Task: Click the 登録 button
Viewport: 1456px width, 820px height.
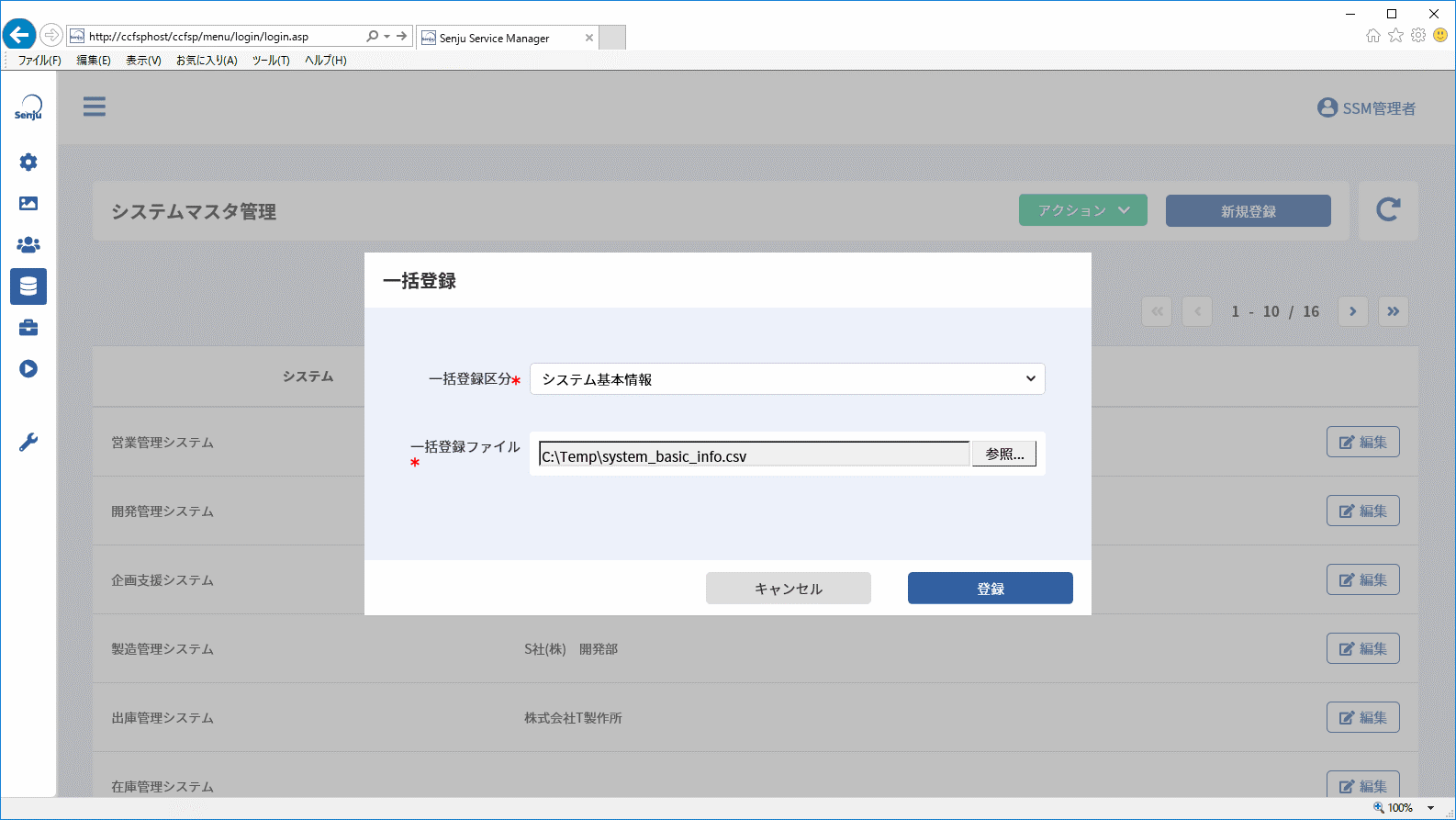Action: (991, 589)
